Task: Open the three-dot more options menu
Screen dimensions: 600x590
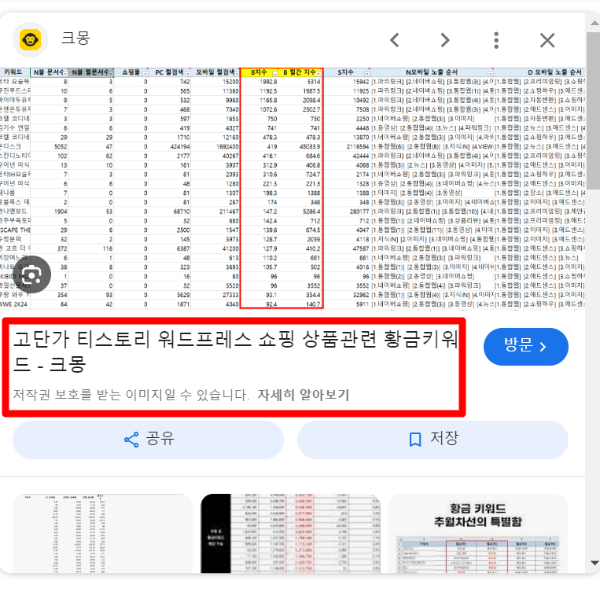Action: pos(496,40)
